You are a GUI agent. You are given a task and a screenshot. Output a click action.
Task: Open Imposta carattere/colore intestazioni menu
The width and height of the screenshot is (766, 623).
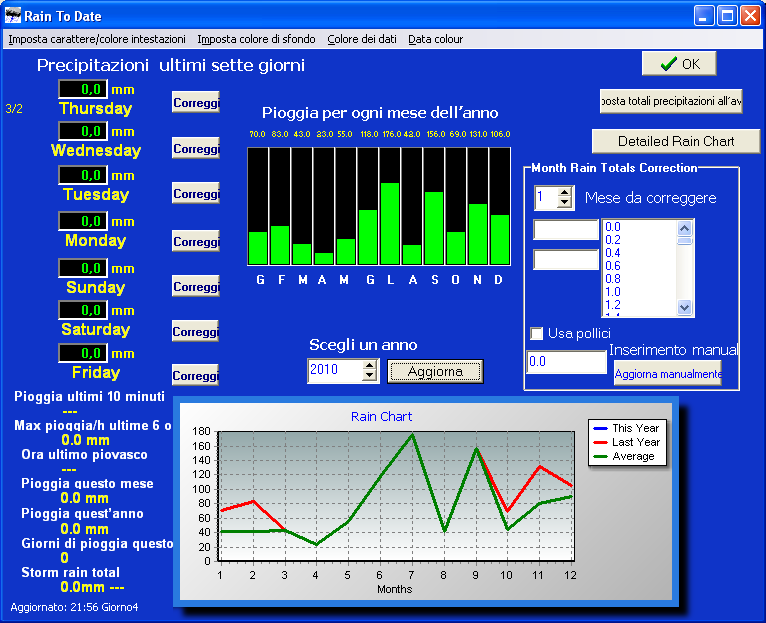(x=97, y=39)
